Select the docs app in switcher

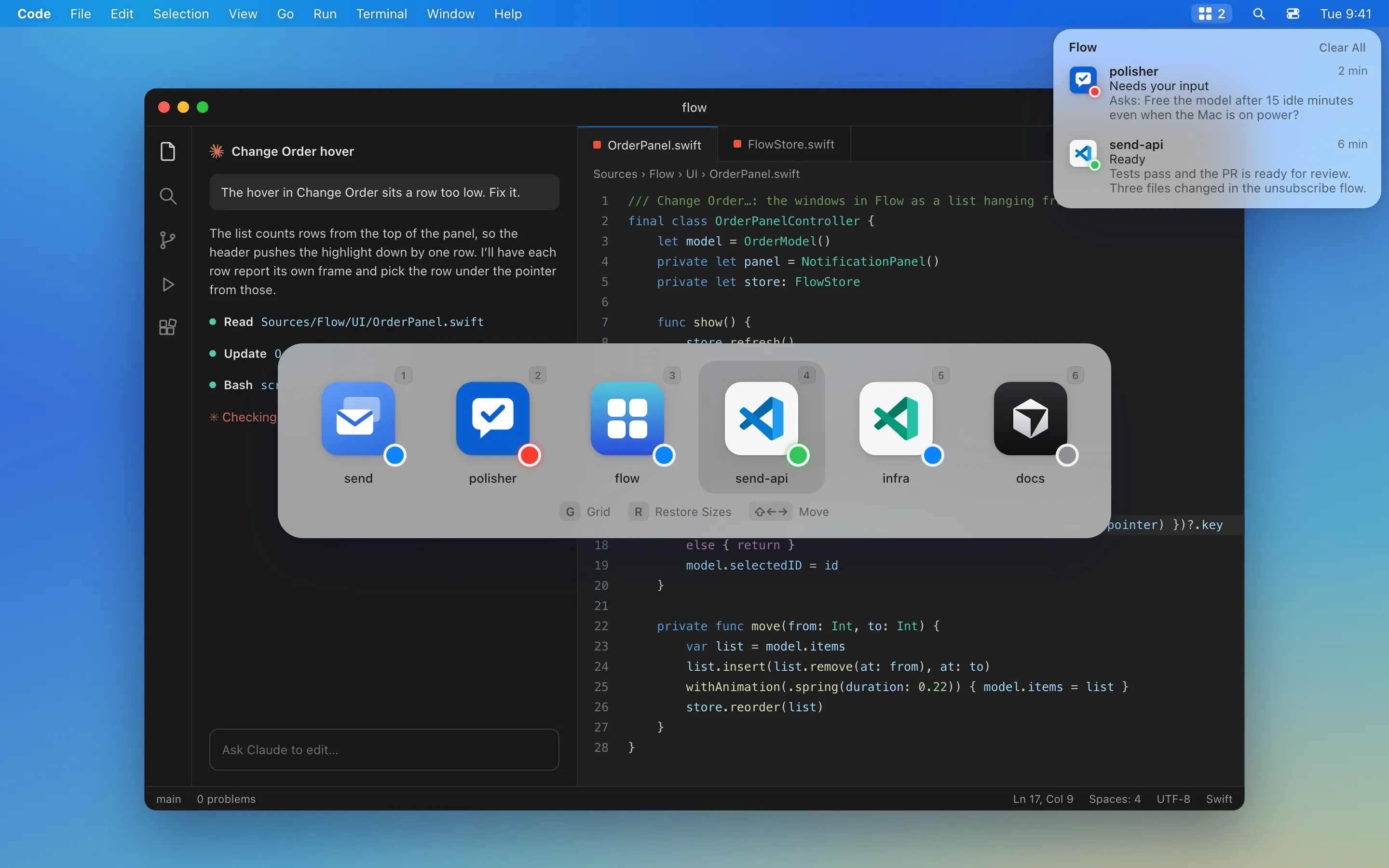pos(1030,427)
